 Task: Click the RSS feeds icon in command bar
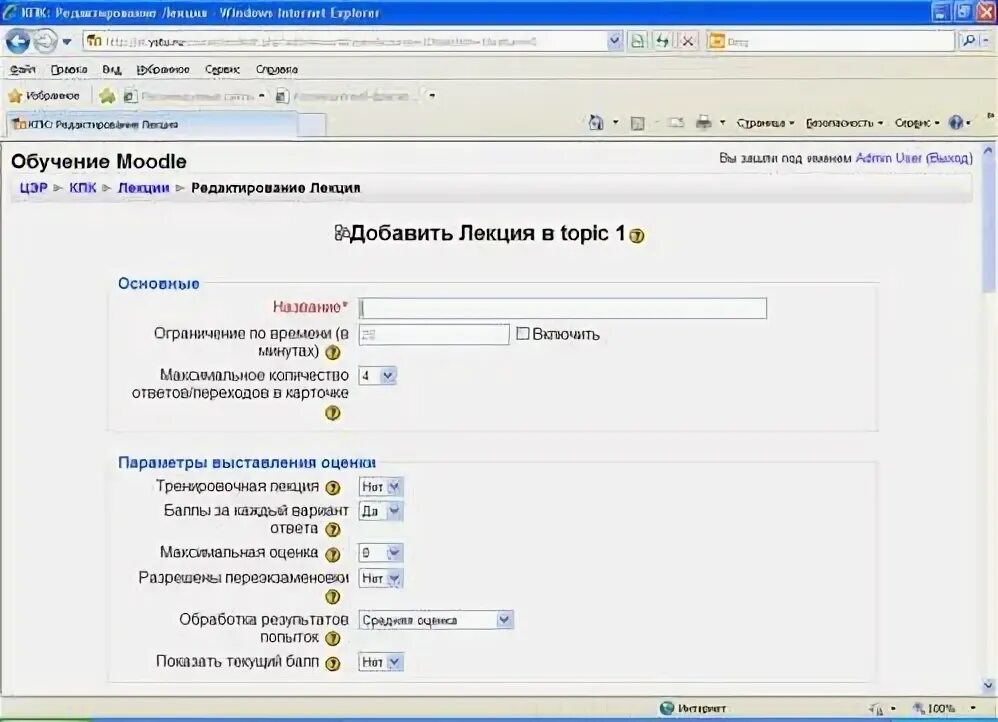tap(637, 123)
